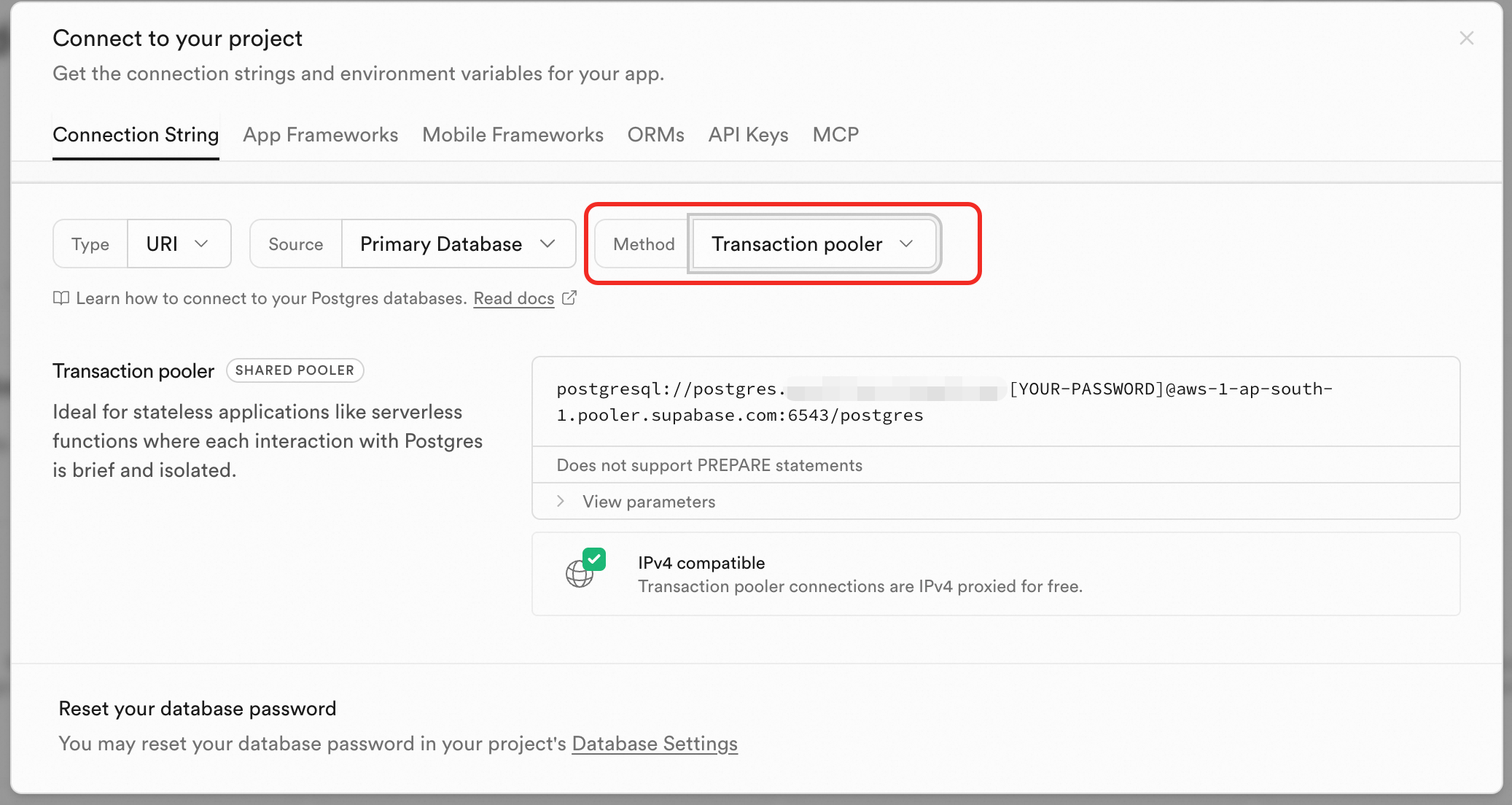Expand the View parameters section
The width and height of the screenshot is (1512, 805).
(649, 502)
